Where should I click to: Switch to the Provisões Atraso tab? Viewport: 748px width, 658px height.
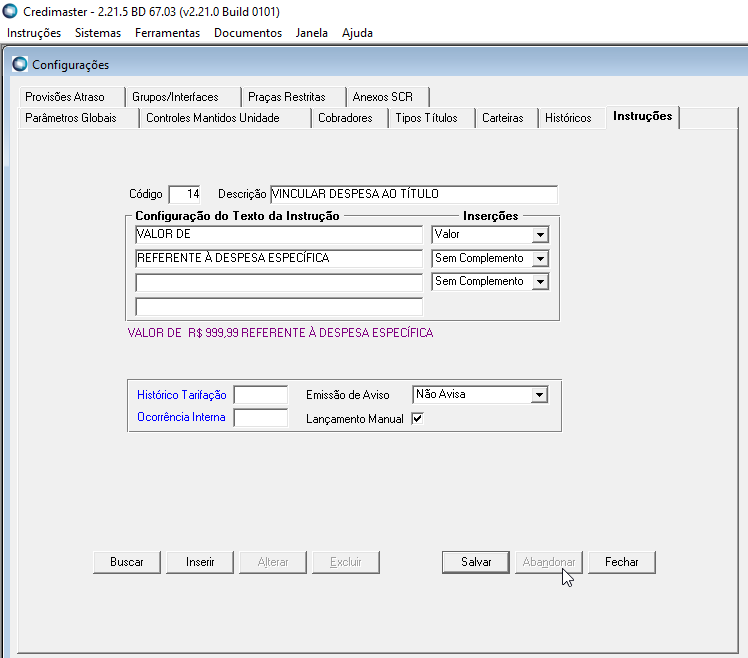(72, 97)
